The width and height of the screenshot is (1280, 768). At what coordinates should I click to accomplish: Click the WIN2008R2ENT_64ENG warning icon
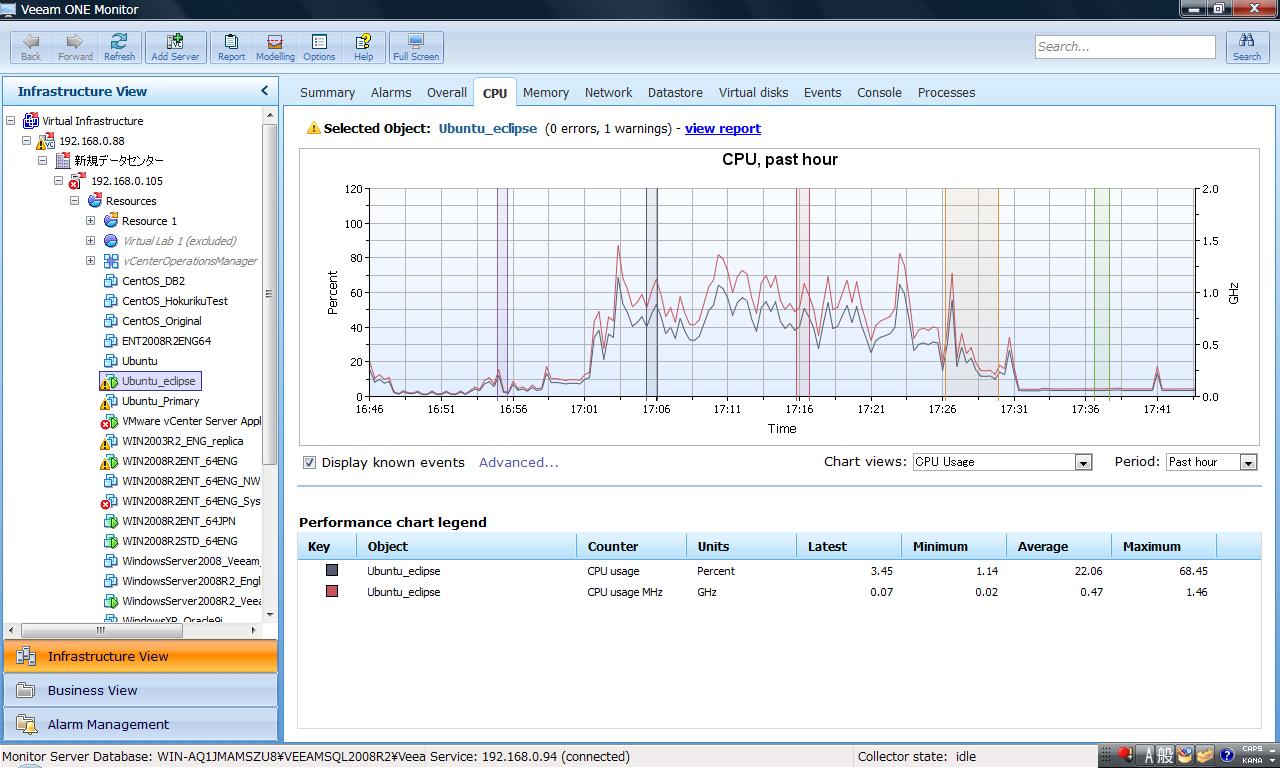click(109, 461)
